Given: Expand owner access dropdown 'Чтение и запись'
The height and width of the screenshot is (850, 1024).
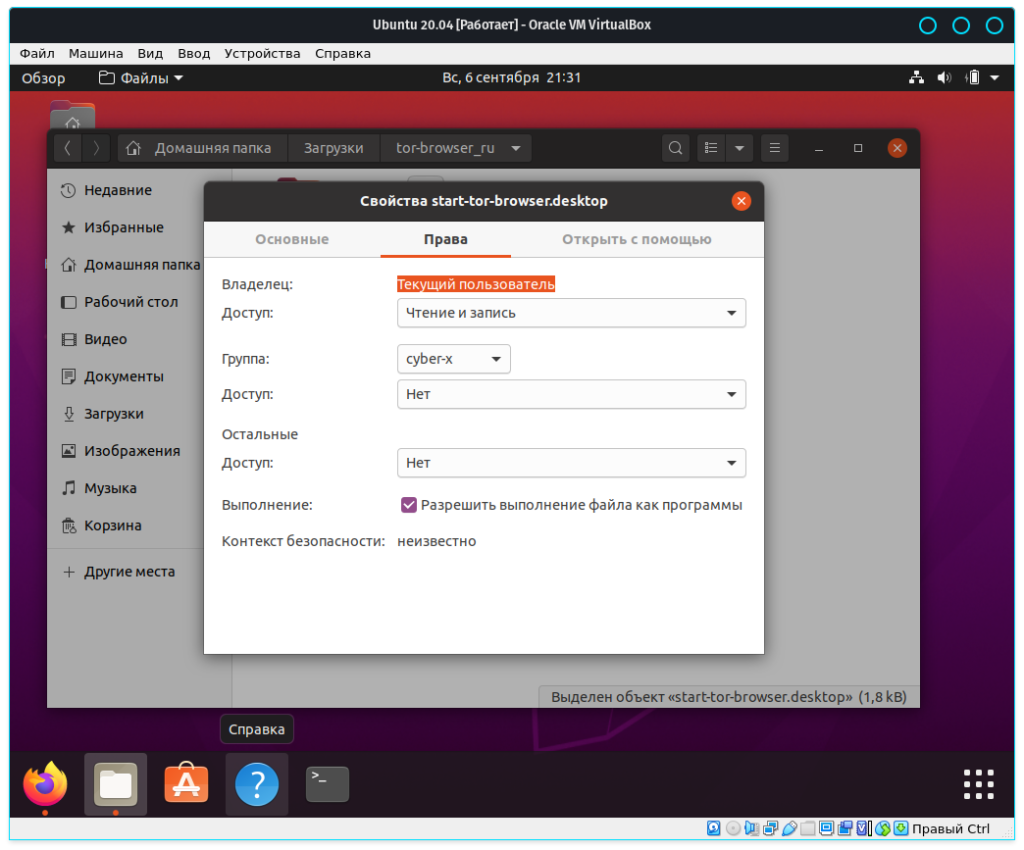Looking at the screenshot, I should 571,313.
